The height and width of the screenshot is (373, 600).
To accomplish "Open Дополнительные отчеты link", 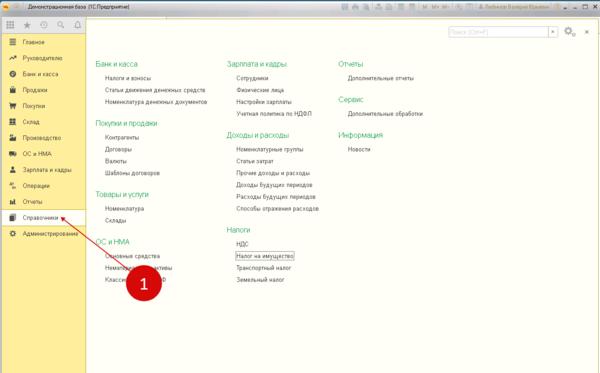I will [x=380, y=78].
